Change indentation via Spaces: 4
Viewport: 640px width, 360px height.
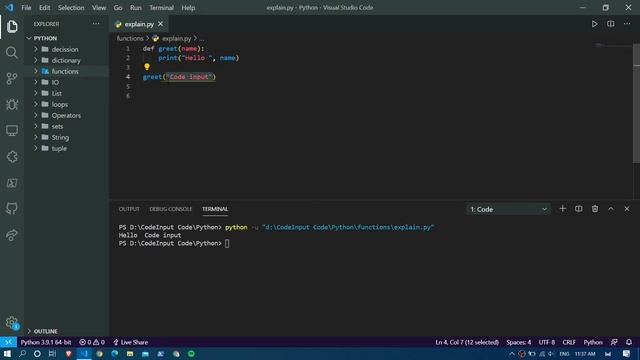point(519,342)
